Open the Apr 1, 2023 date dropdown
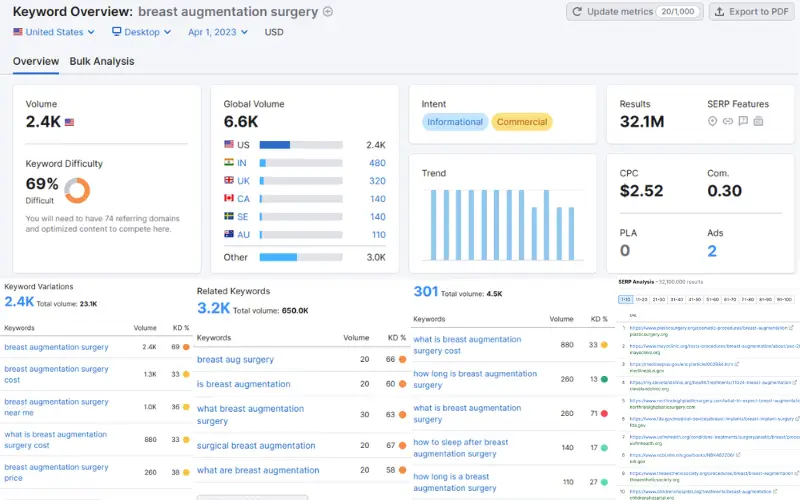Image resolution: width=800 pixels, height=500 pixels. point(218,32)
